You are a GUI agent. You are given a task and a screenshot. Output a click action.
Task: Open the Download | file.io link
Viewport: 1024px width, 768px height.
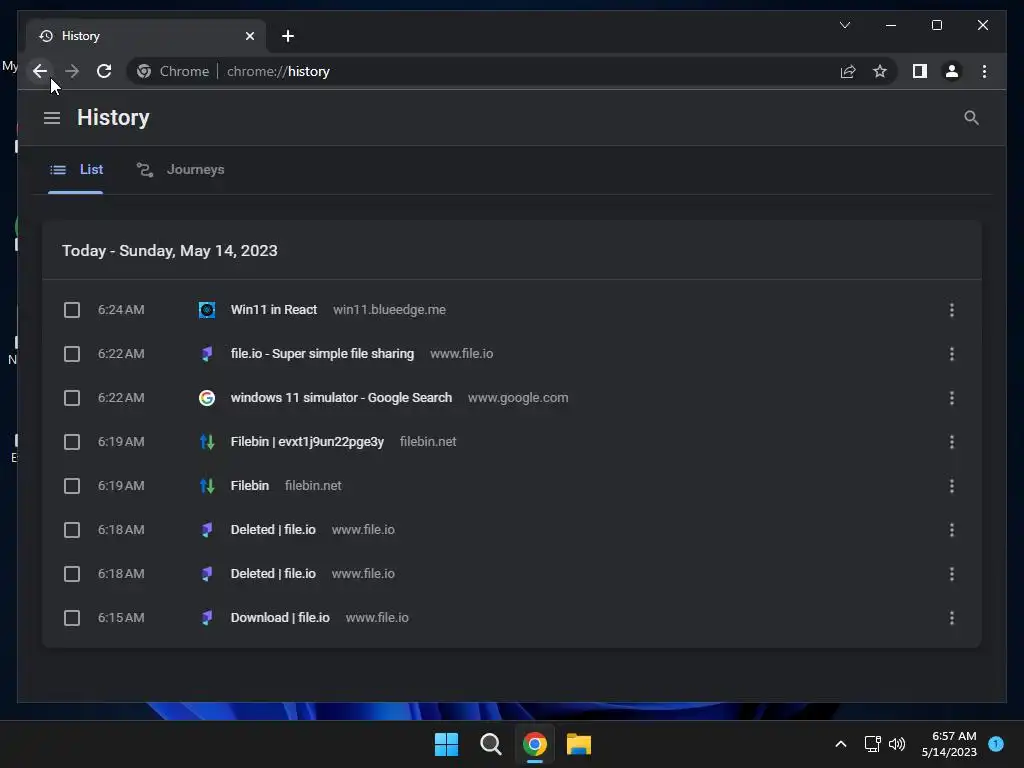pyautogui.click(x=280, y=618)
